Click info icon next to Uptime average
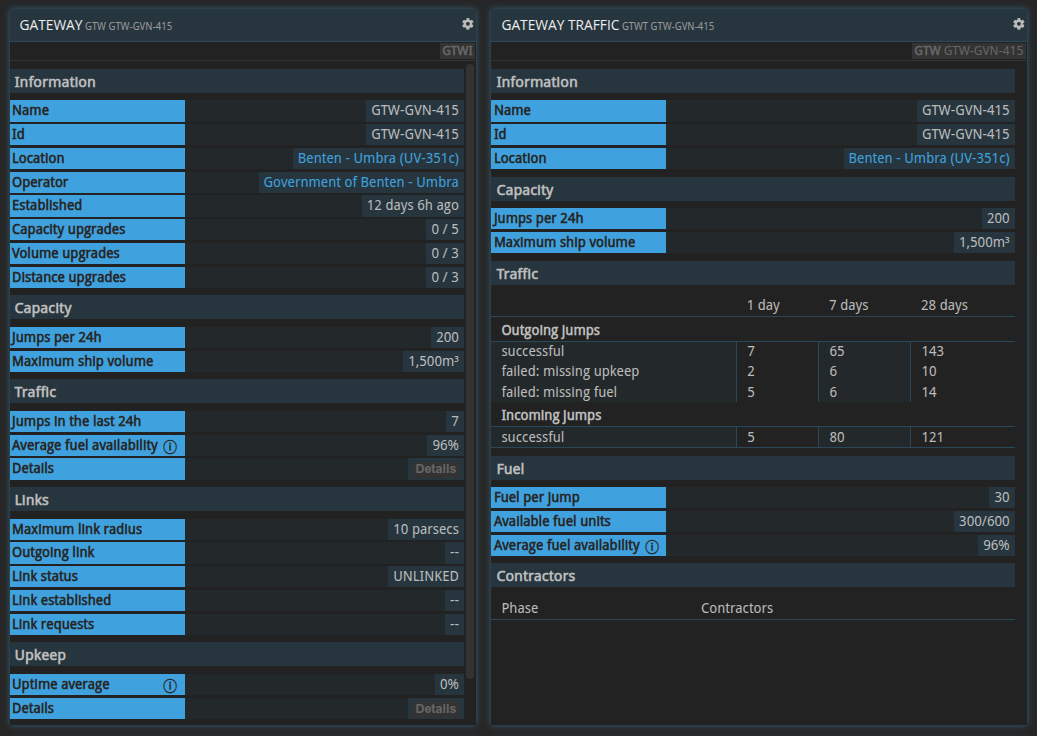Image resolution: width=1037 pixels, height=736 pixels. (x=170, y=685)
